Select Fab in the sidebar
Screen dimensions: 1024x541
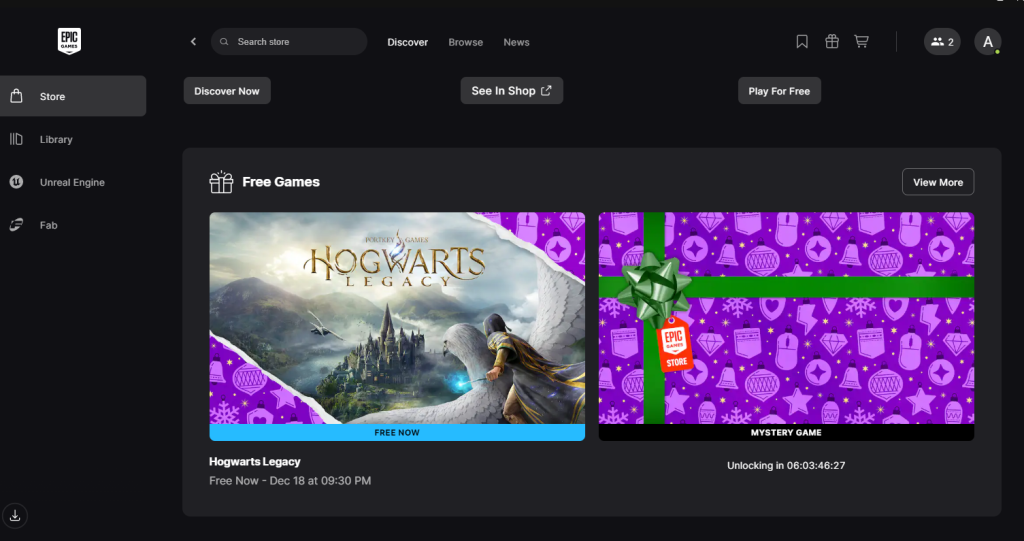(72, 225)
